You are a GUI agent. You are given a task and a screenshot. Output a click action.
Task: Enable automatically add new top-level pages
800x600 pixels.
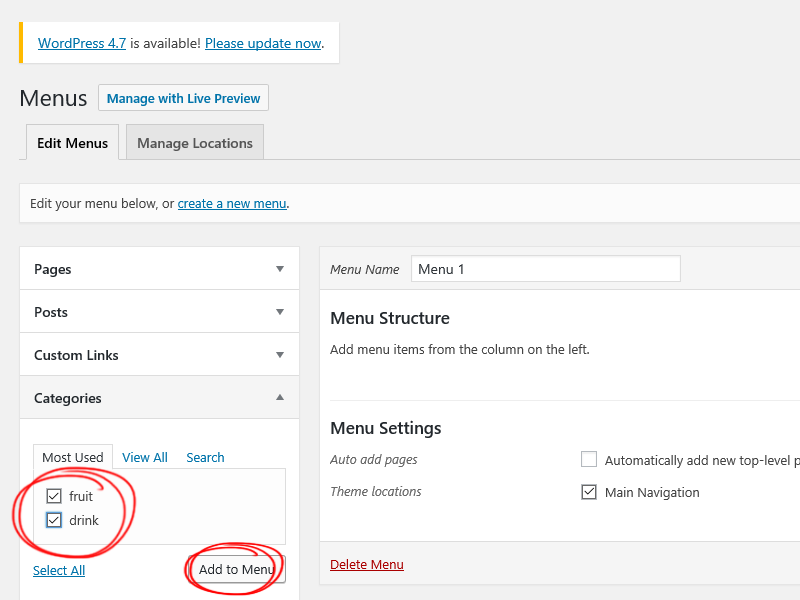(589, 459)
